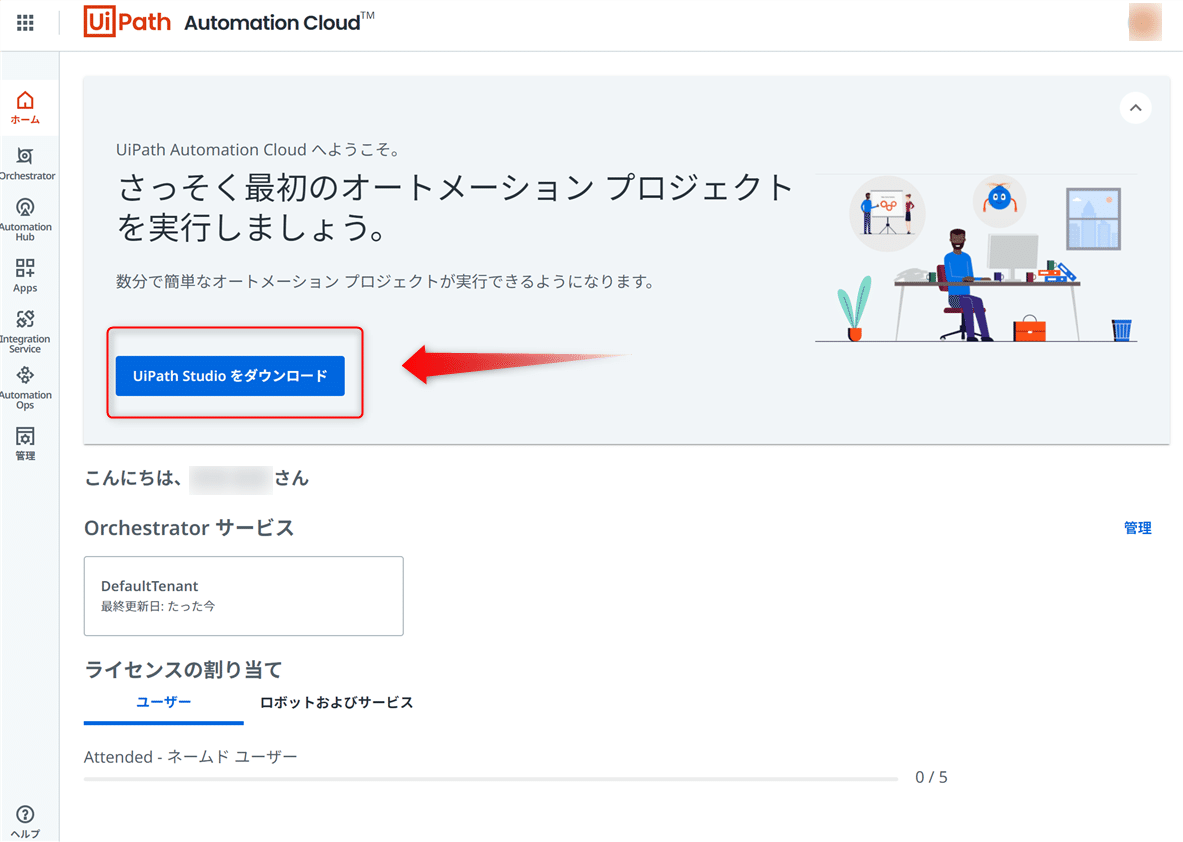Click the Automation Cloud title text
The image size is (1183, 842).
[279, 22]
